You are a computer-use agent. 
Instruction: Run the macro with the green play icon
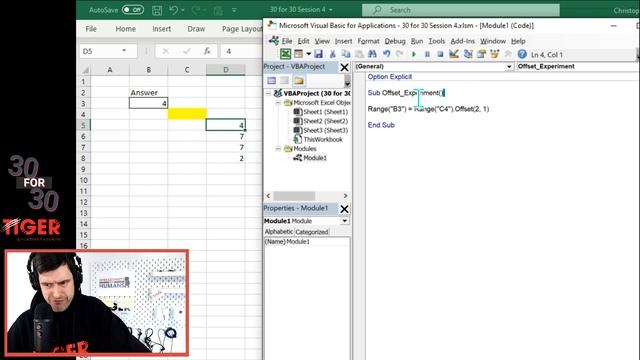click(414, 54)
